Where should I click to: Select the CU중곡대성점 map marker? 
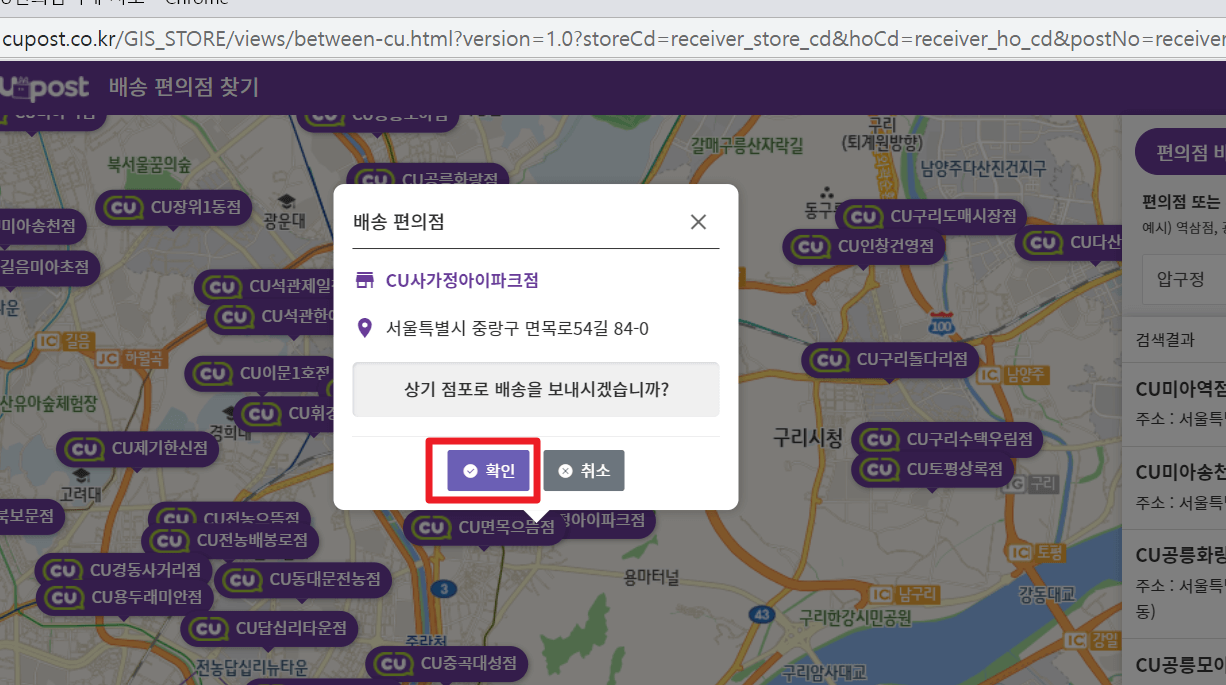pyautogui.click(x=446, y=663)
